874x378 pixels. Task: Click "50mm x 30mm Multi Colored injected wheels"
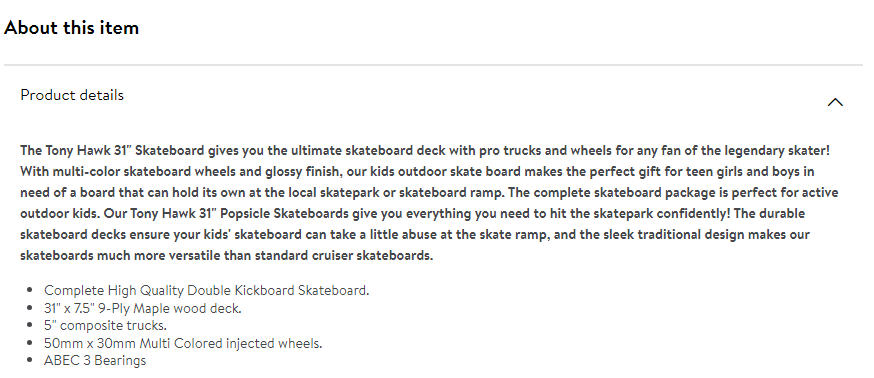point(183,343)
